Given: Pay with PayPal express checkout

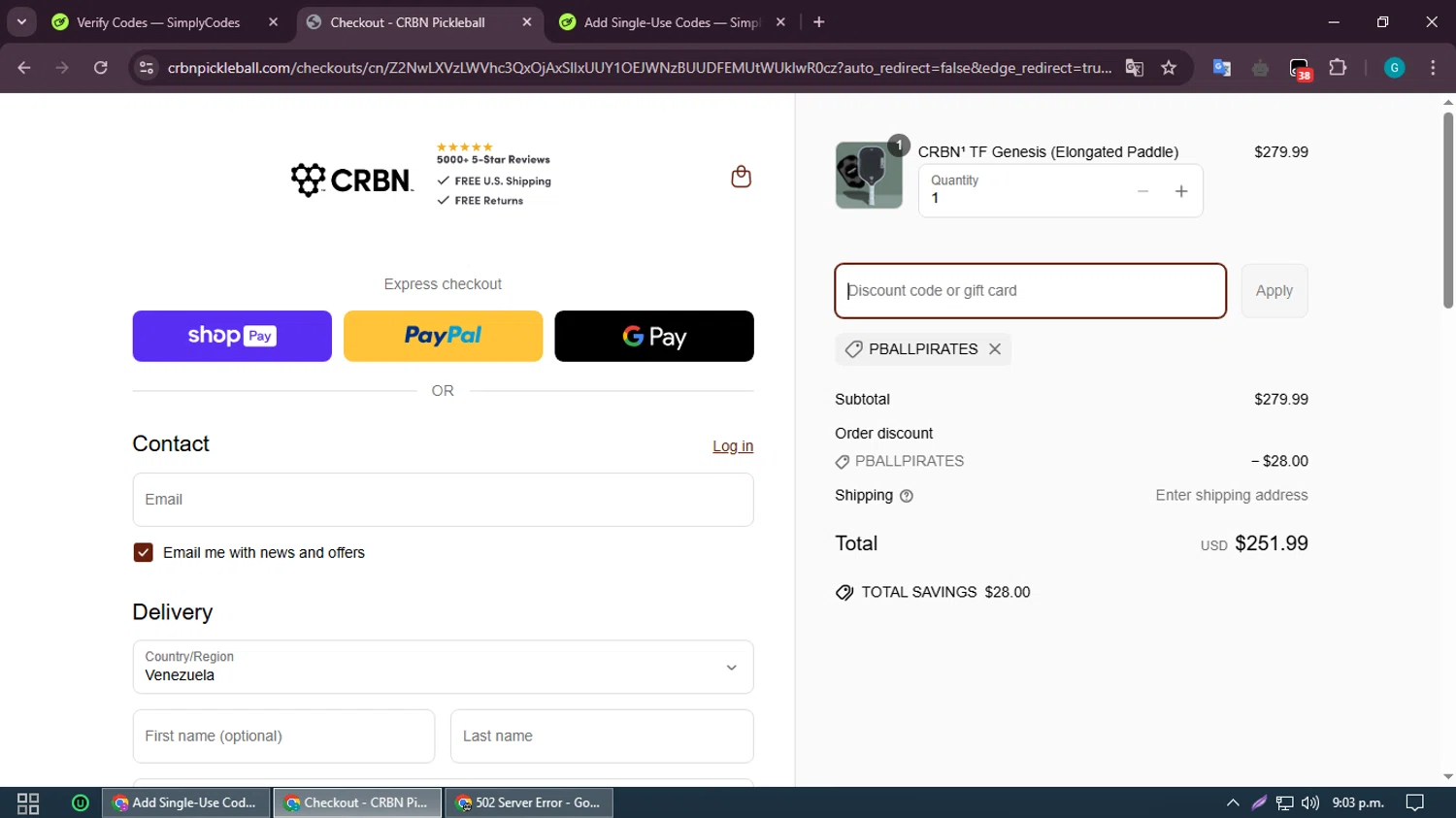Looking at the screenshot, I should 443,336.
